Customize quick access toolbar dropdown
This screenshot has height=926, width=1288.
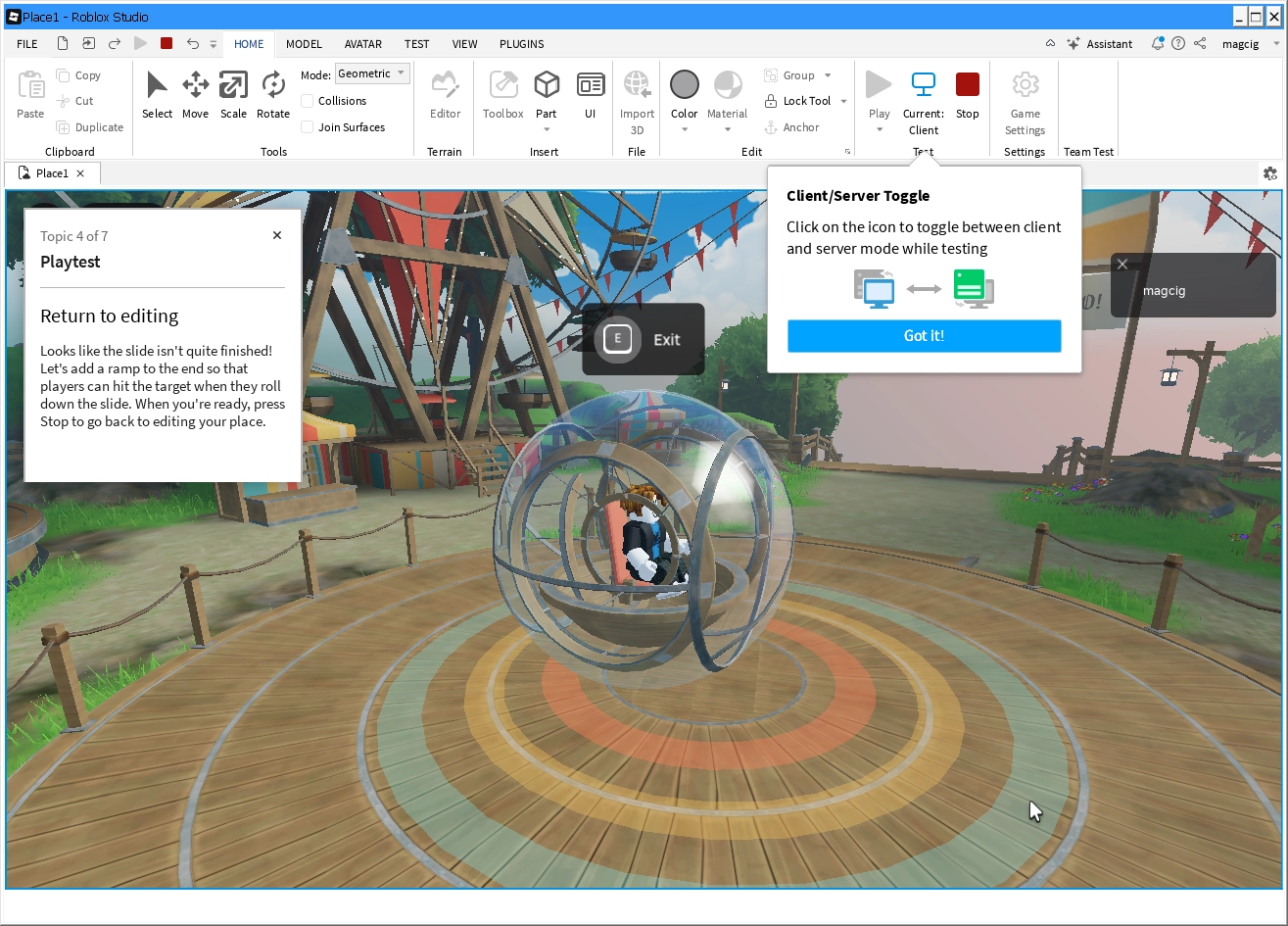coord(214,44)
